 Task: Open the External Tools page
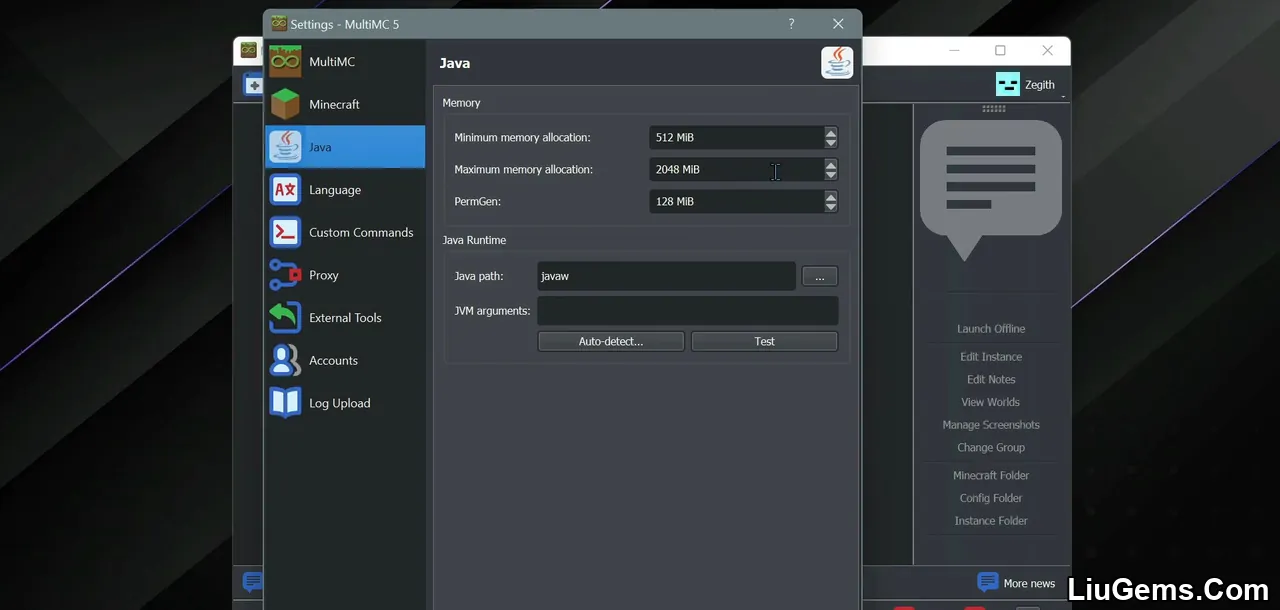point(345,318)
